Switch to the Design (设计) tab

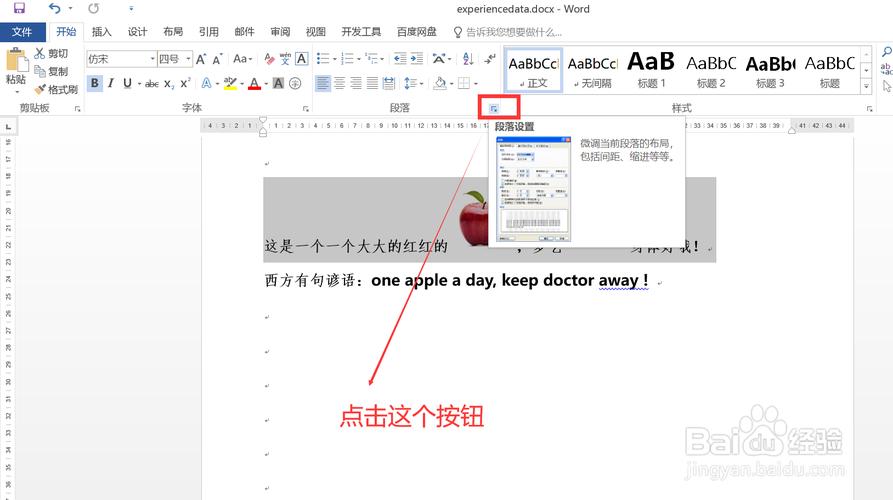pos(137,32)
